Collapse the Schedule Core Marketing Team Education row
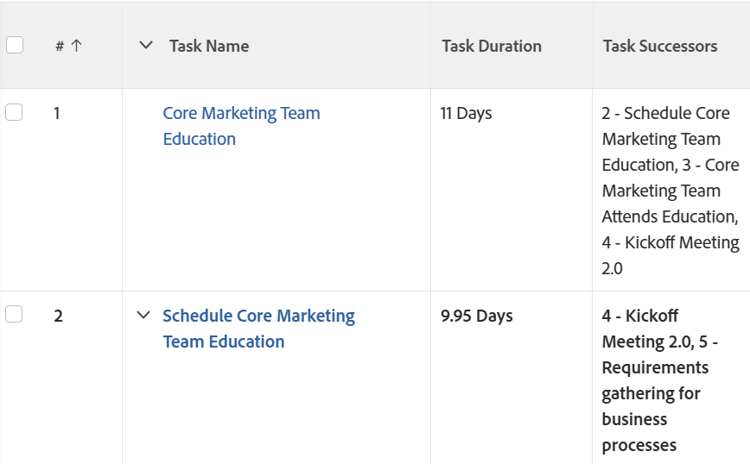The image size is (750, 464). pyautogui.click(x=143, y=316)
